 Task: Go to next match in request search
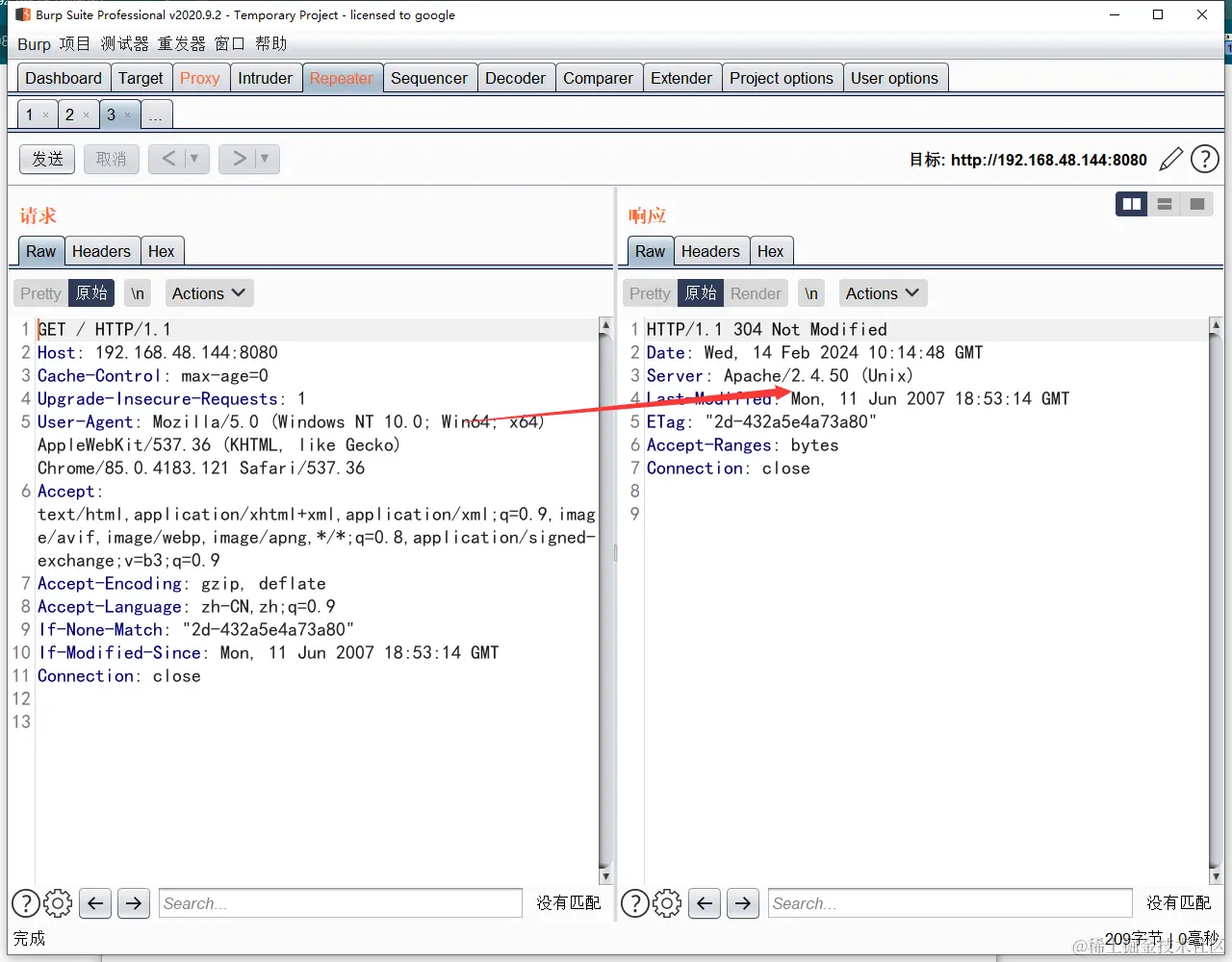(x=134, y=903)
